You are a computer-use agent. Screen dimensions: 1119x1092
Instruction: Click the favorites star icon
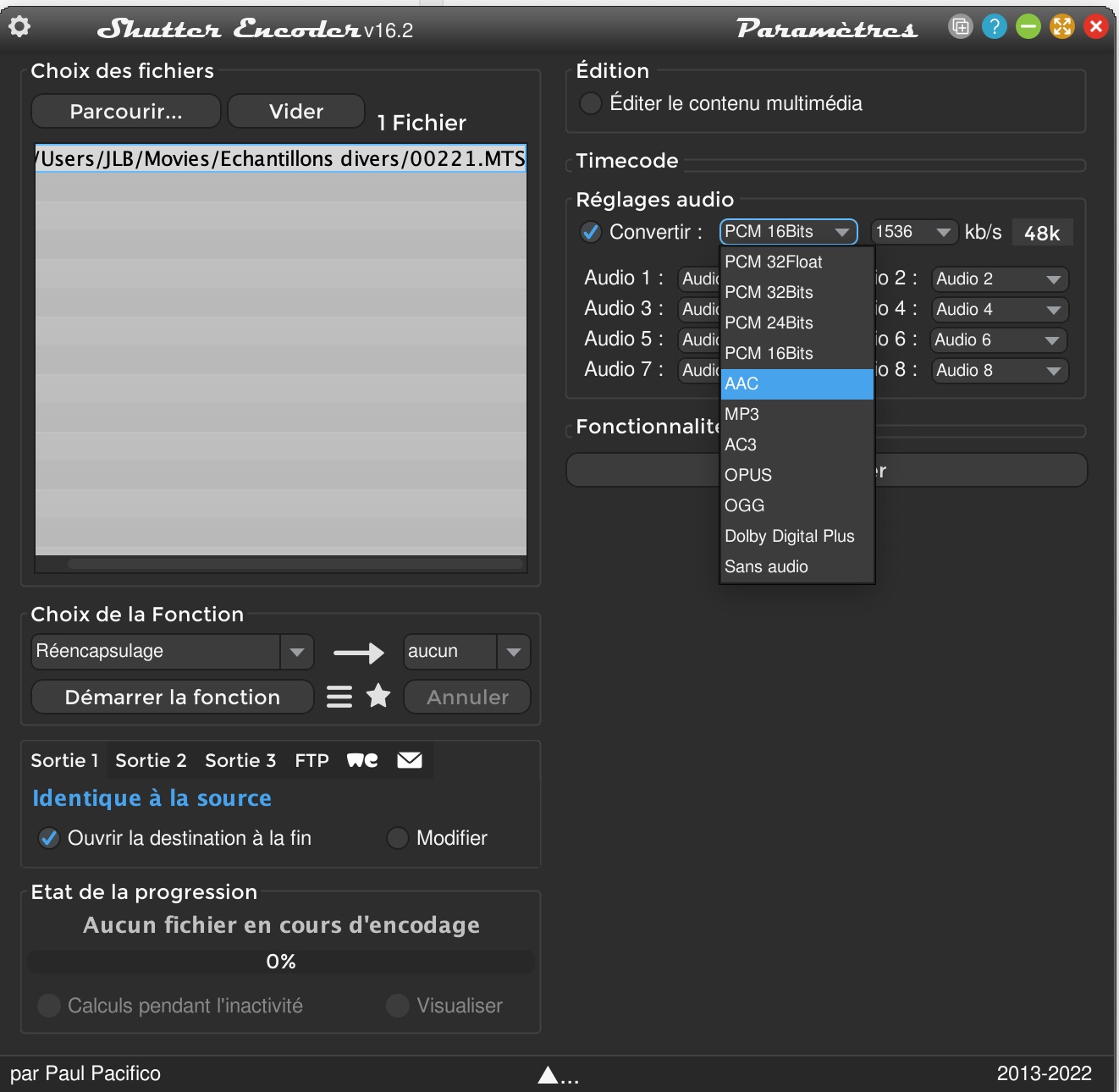coord(378,696)
